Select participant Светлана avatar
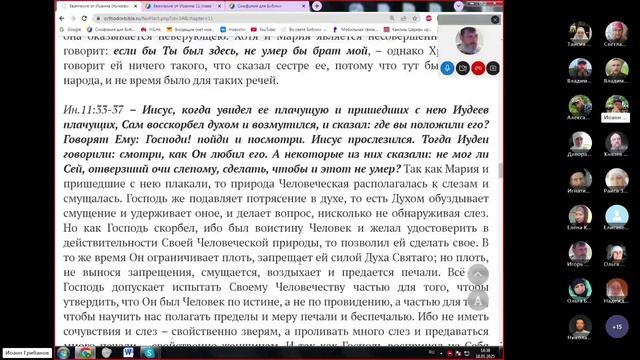 point(616,32)
